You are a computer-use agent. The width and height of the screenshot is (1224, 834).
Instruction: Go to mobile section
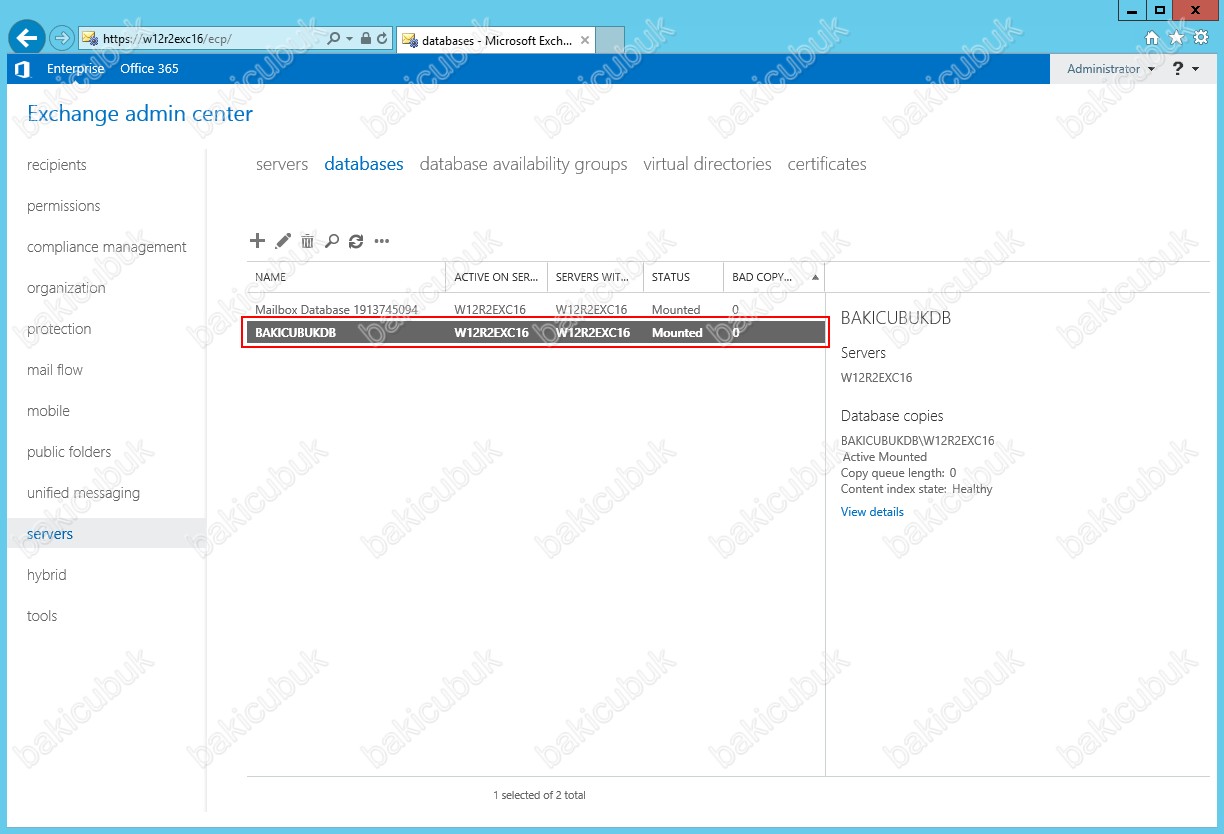pos(48,411)
